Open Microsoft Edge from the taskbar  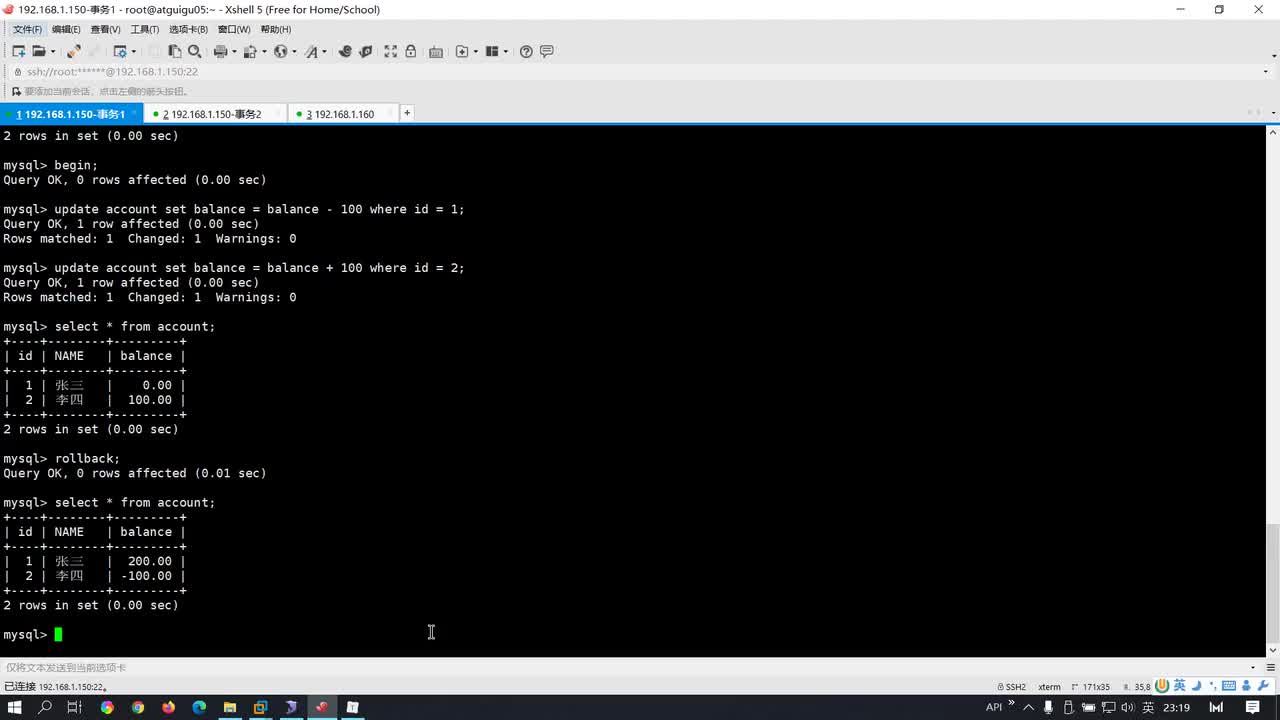tap(199, 707)
